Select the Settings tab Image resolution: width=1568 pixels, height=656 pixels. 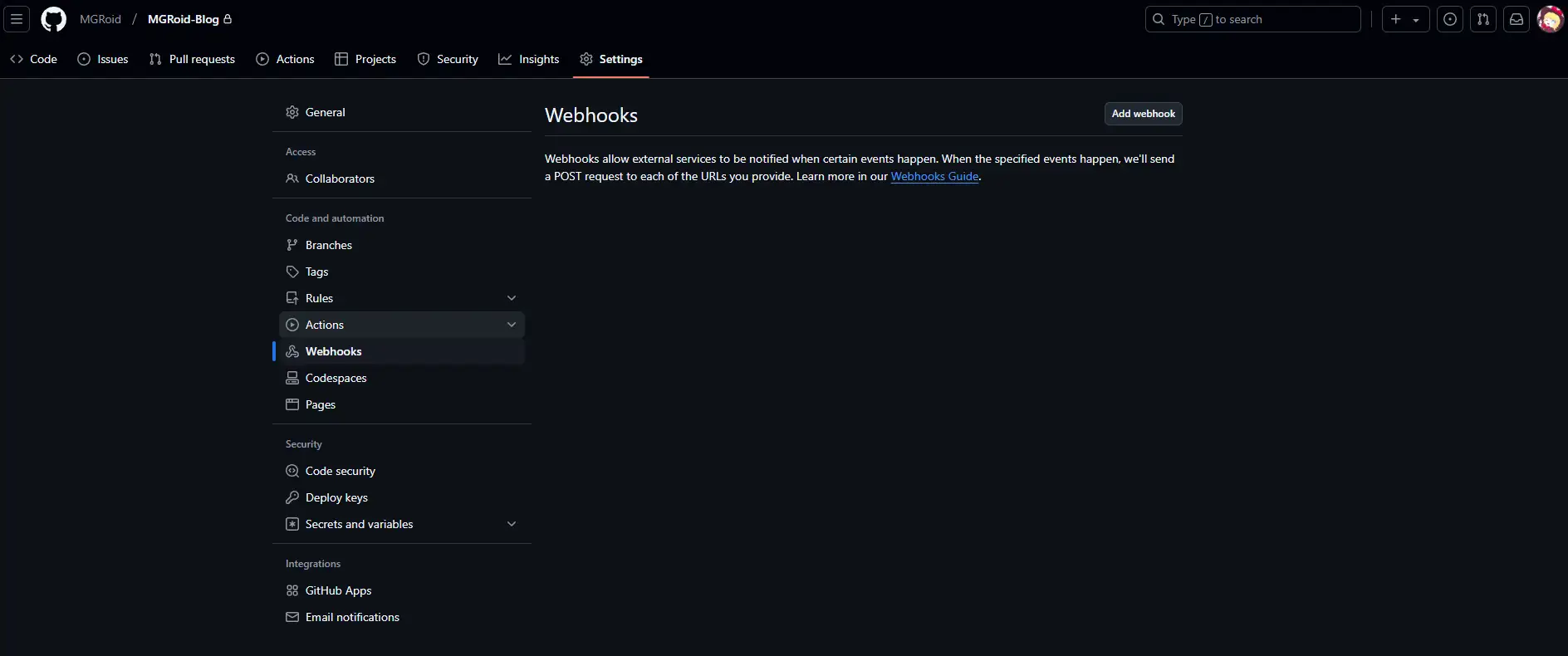(x=611, y=59)
